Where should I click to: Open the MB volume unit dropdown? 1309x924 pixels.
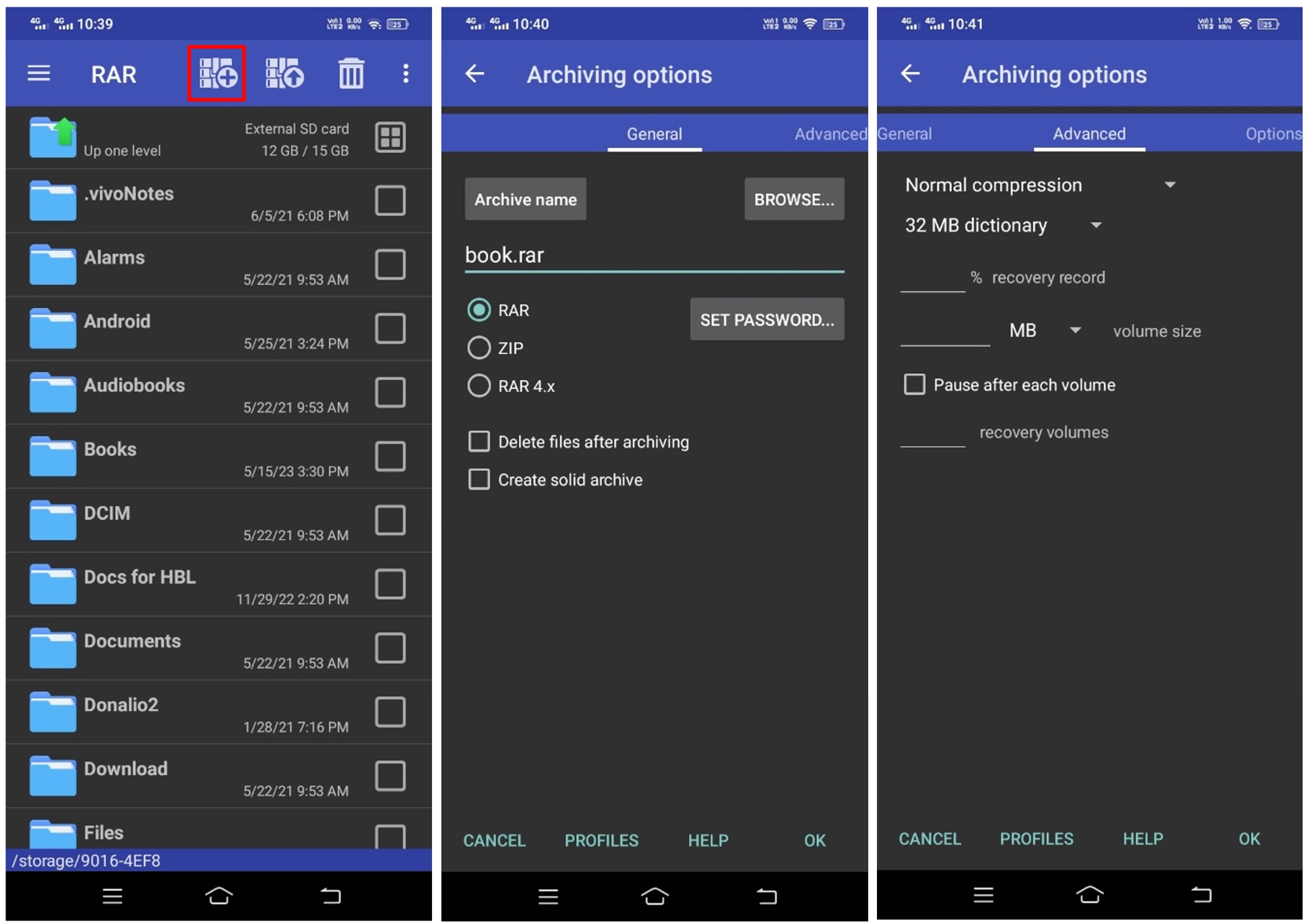click(x=1045, y=330)
